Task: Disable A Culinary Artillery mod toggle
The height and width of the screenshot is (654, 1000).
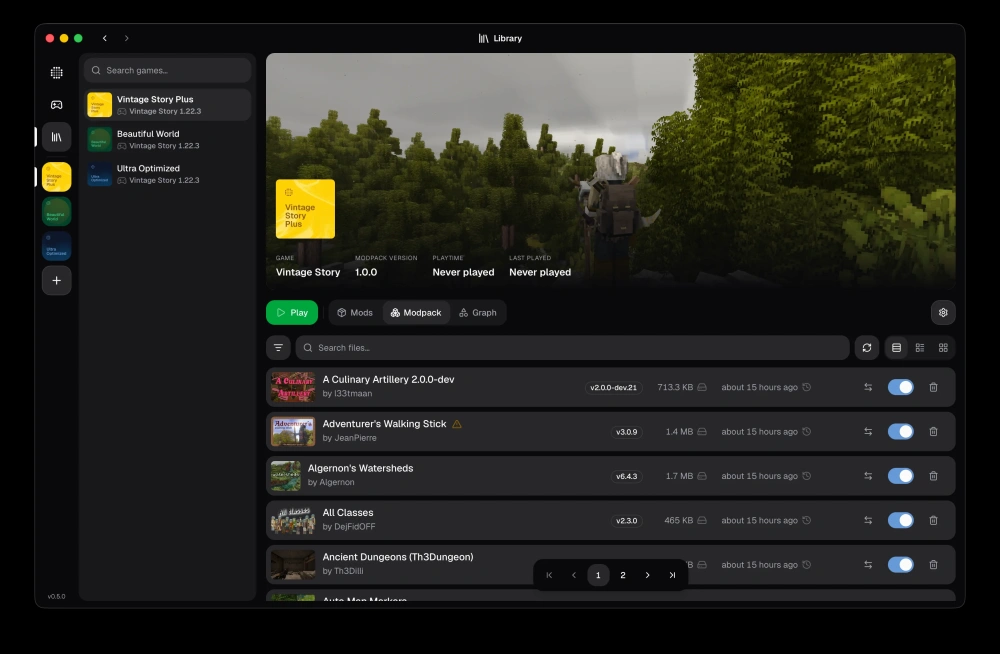Action: tap(901, 387)
